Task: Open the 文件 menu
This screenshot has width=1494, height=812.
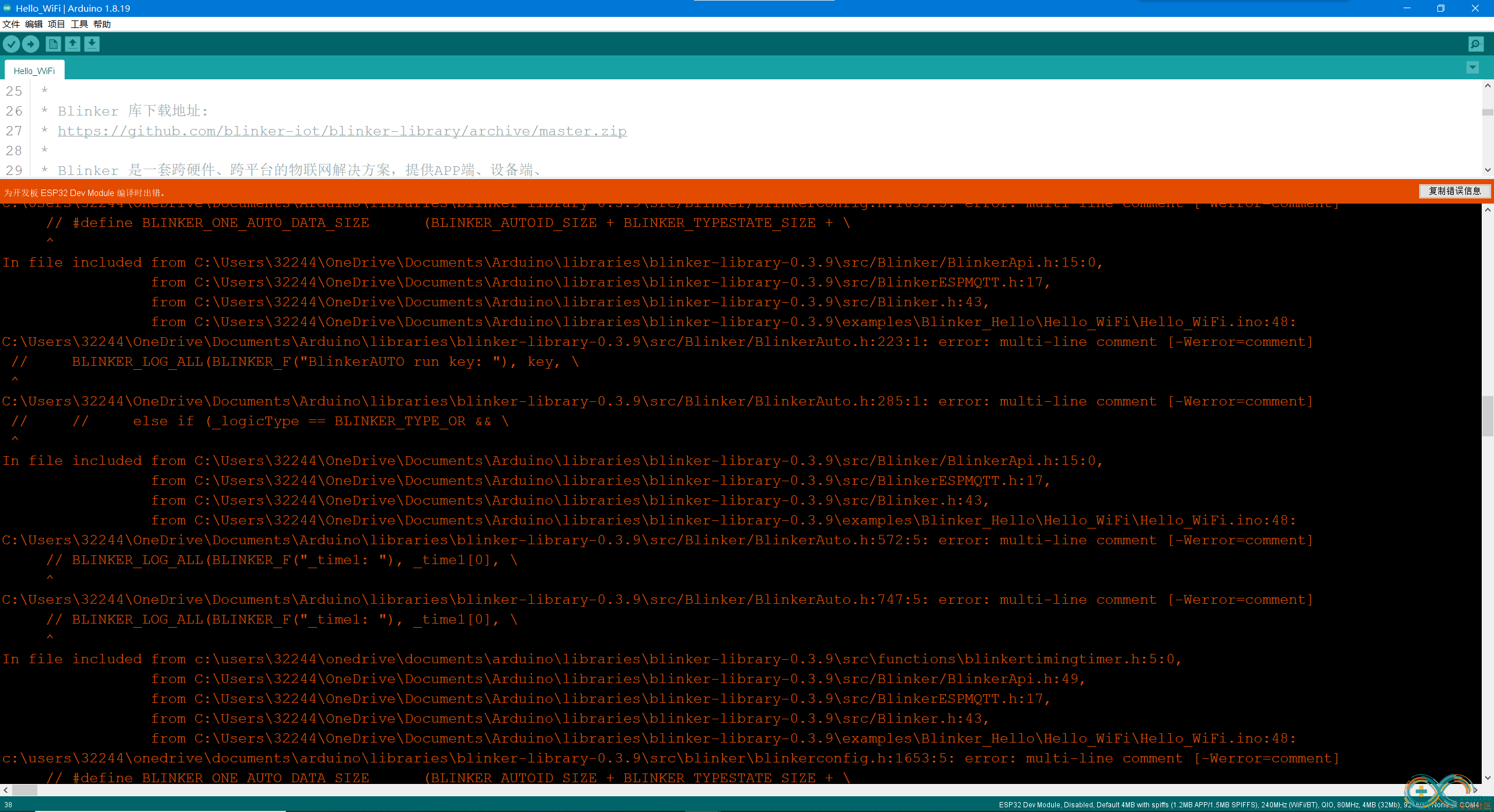Action: [x=11, y=24]
